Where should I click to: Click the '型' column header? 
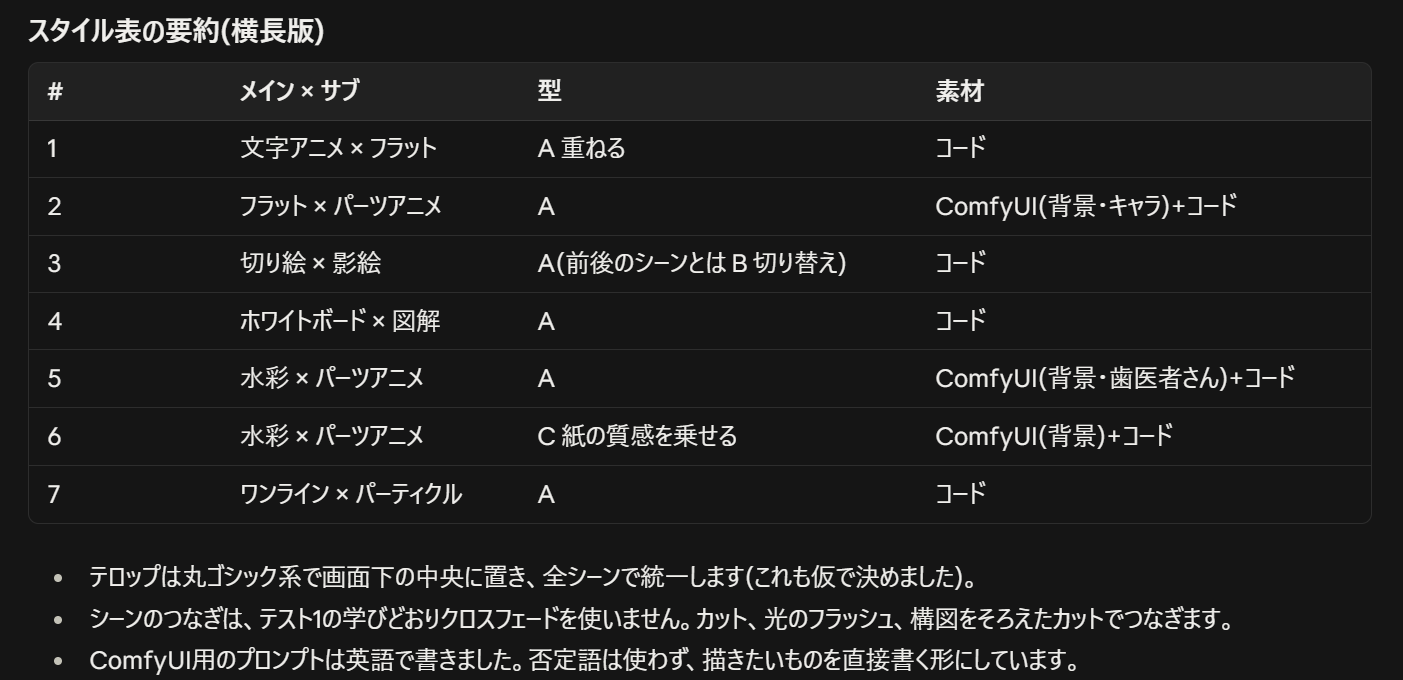pyautogui.click(x=549, y=92)
